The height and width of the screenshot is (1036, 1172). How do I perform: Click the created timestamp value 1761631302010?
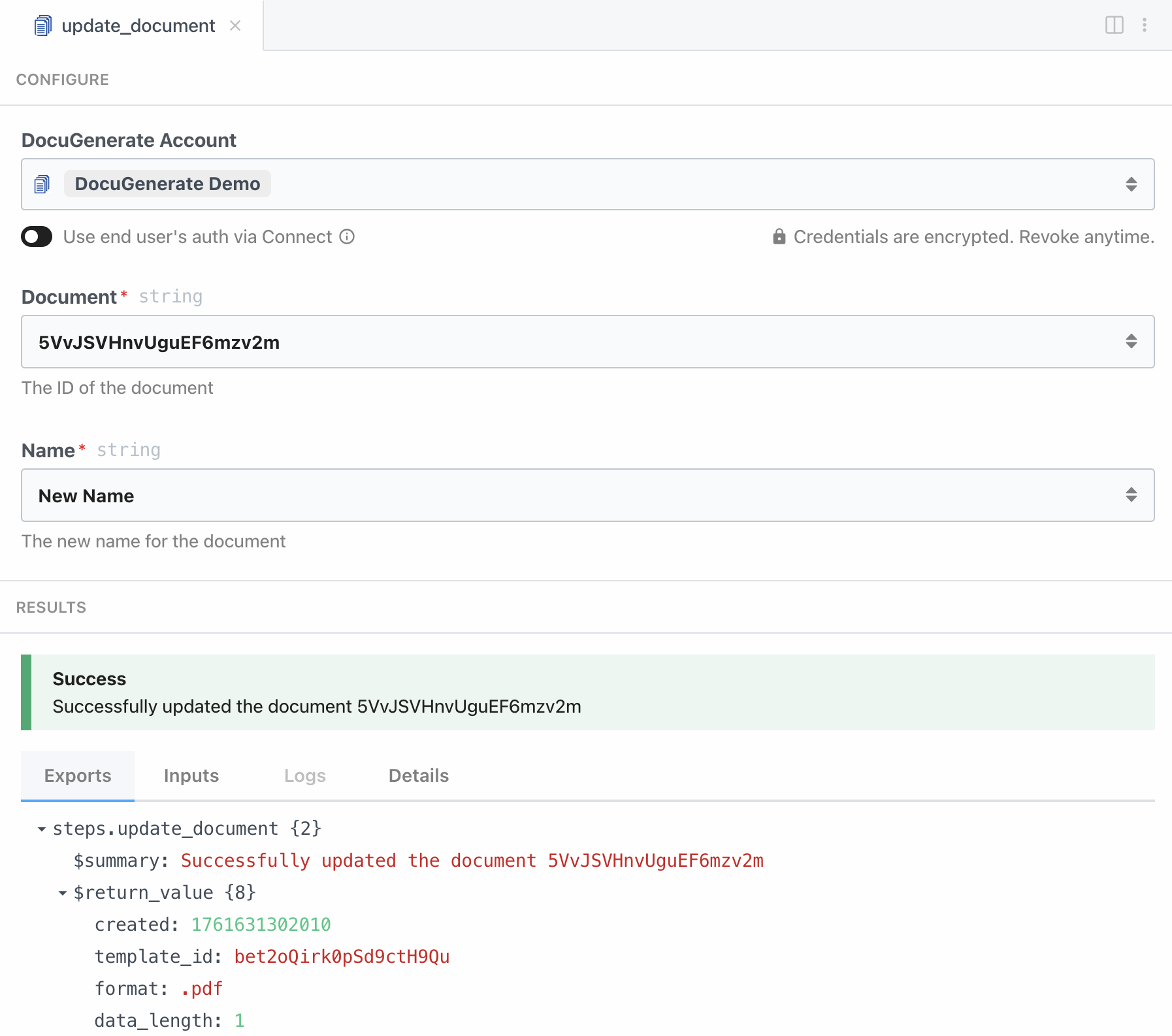click(x=261, y=925)
